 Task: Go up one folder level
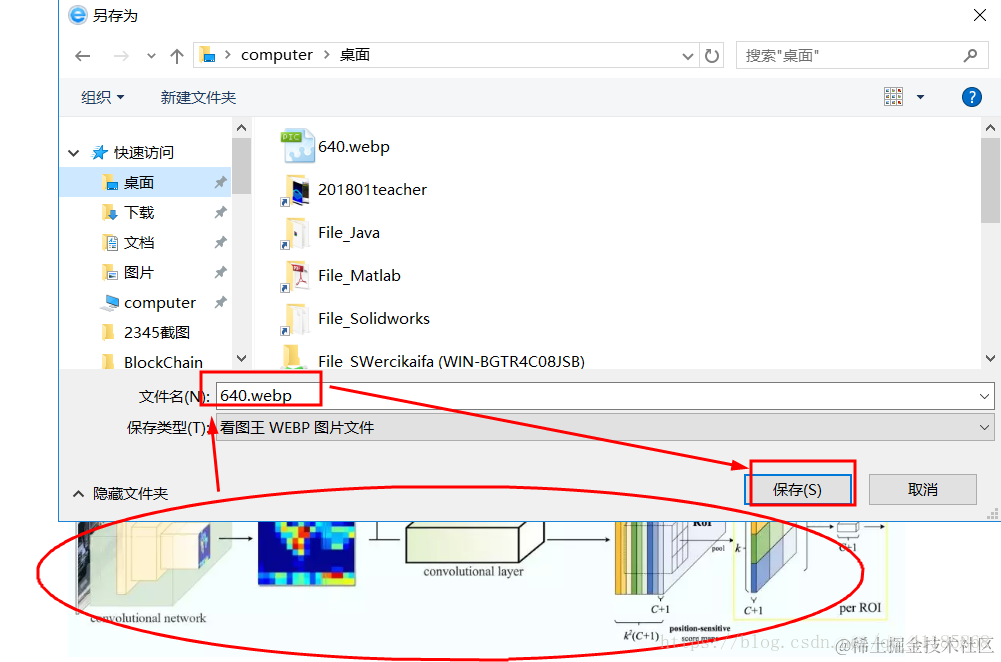[x=177, y=56]
